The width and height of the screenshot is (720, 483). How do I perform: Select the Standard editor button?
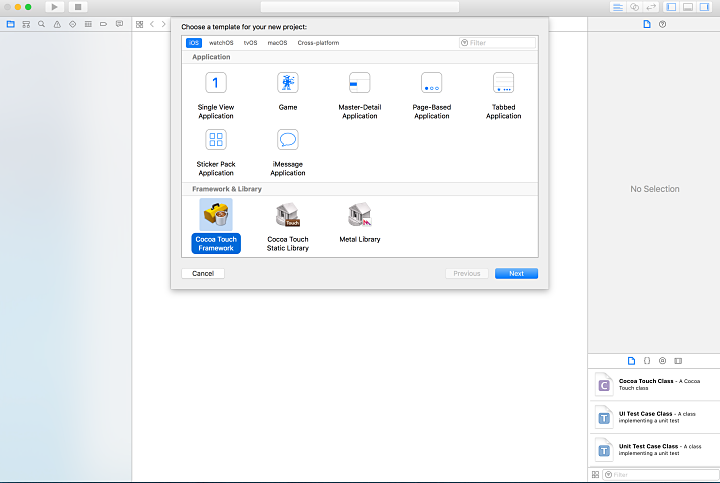618,7
